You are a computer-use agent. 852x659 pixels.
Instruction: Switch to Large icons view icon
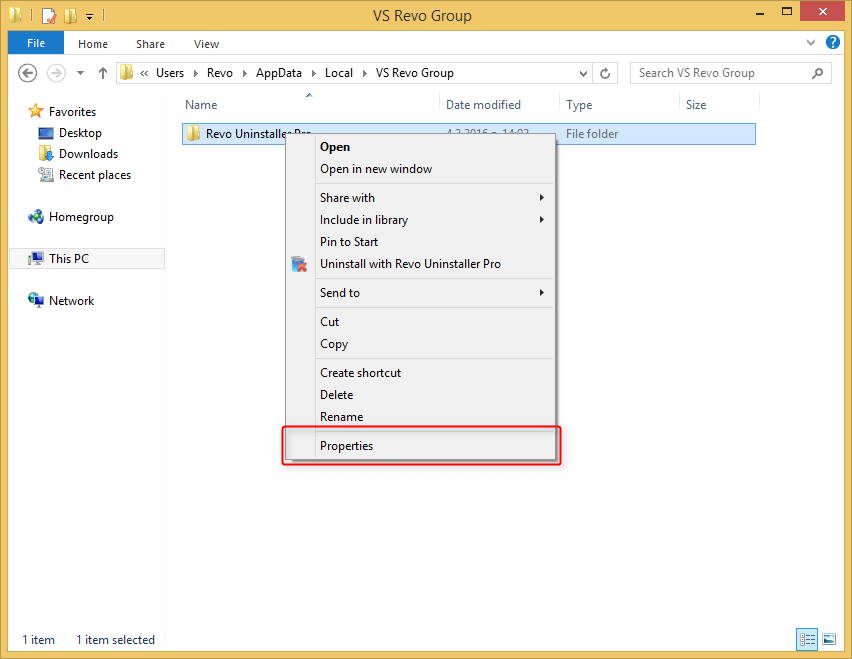click(x=829, y=639)
